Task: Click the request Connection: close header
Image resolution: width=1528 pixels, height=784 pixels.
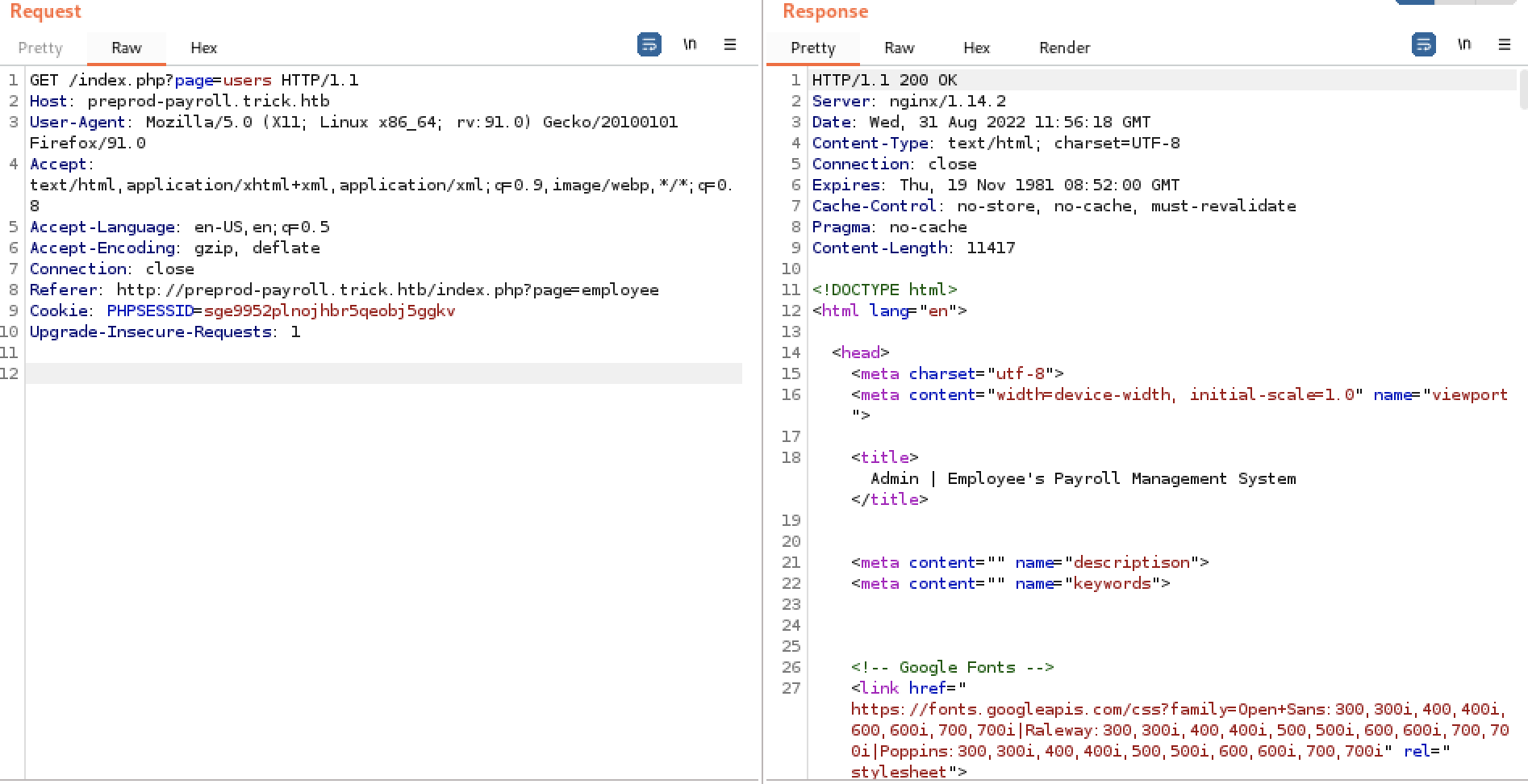Action: click(112, 269)
